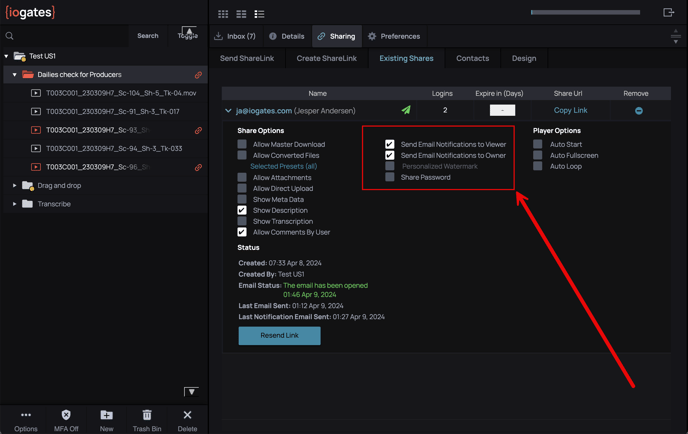Click the green send email icon
This screenshot has width=688, height=434.
tap(406, 110)
